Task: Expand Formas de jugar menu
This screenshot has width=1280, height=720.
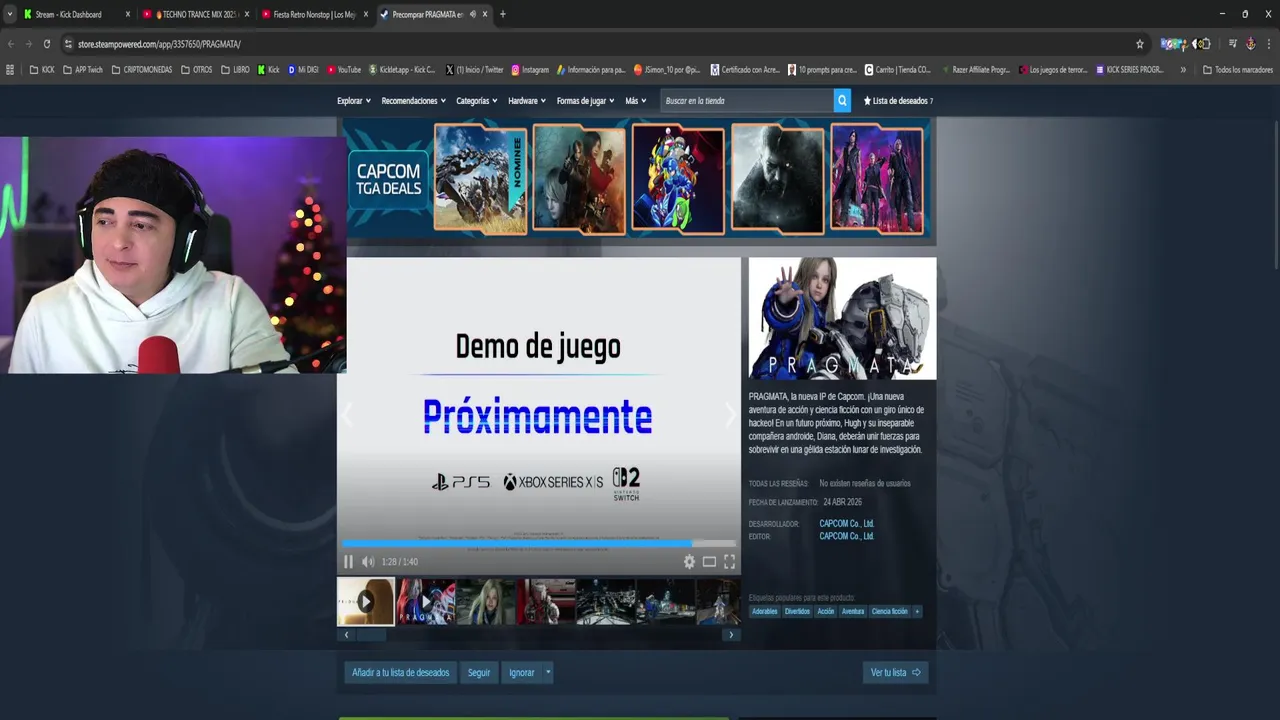Action: 586,101
